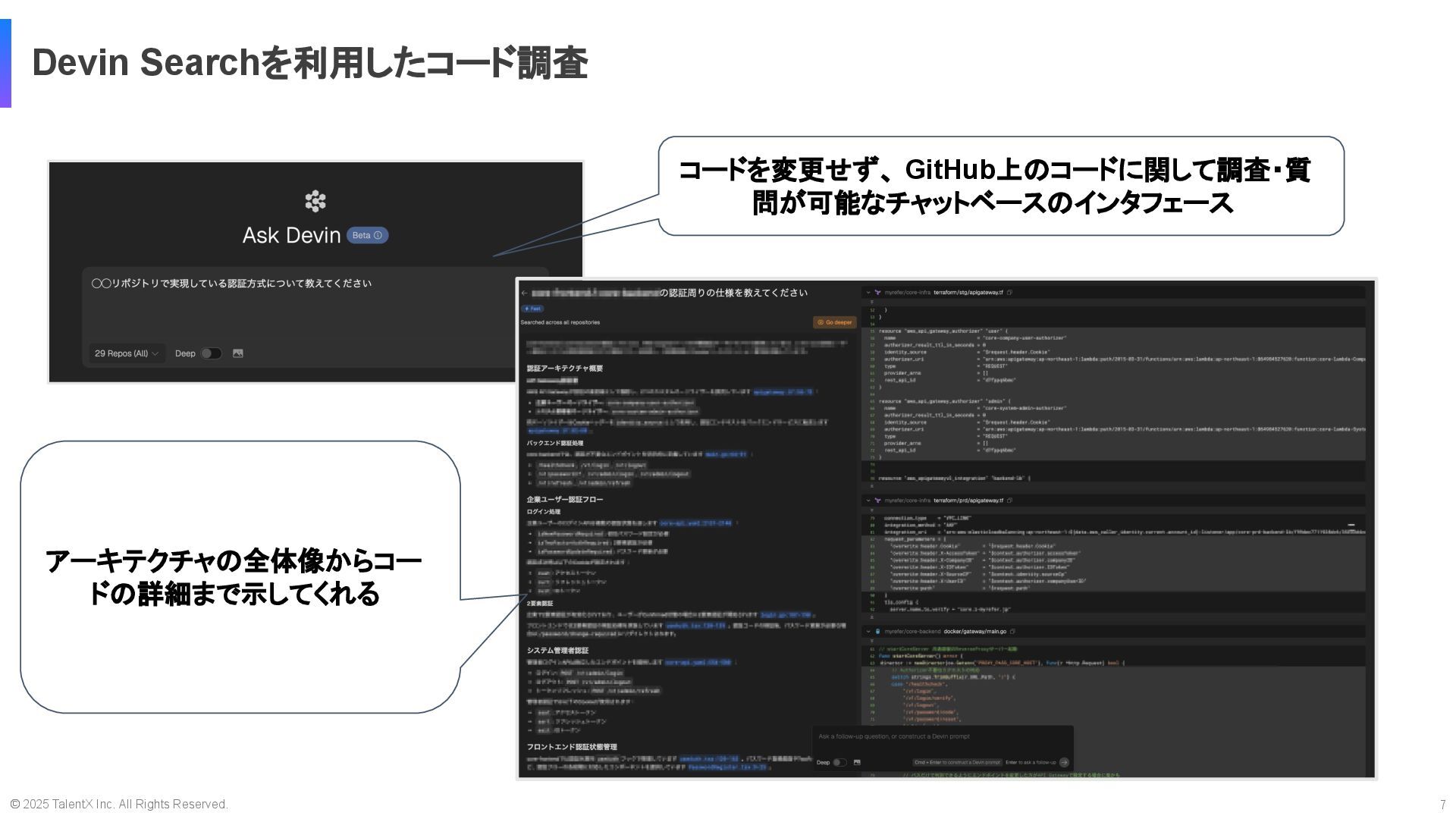The height and width of the screenshot is (819, 1456).
Task: Click the フロントエンド認証状態管理 heading
Action: pos(572,747)
